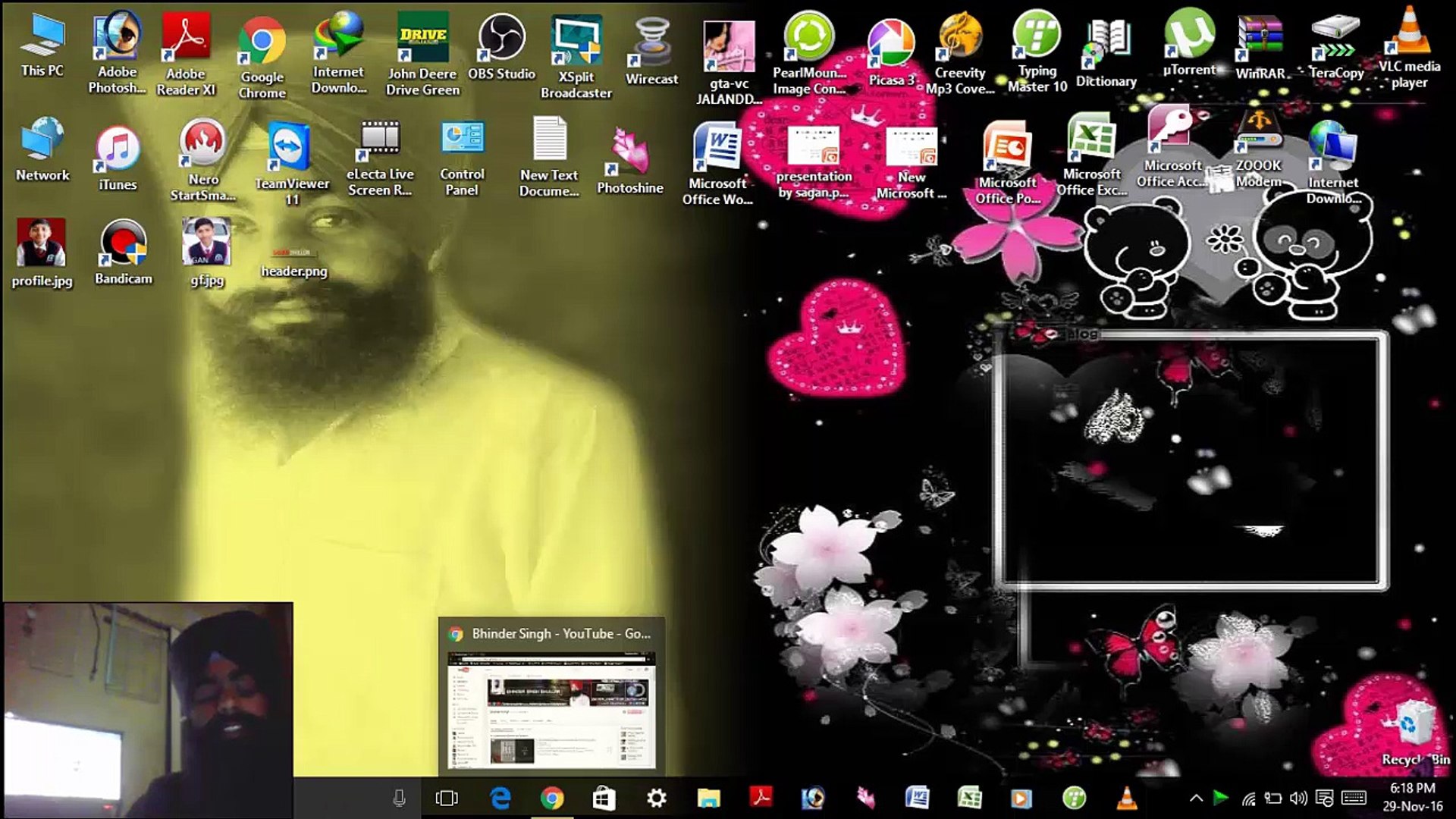
Task: Click the volume speaker tray icon
Action: coord(1298,798)
